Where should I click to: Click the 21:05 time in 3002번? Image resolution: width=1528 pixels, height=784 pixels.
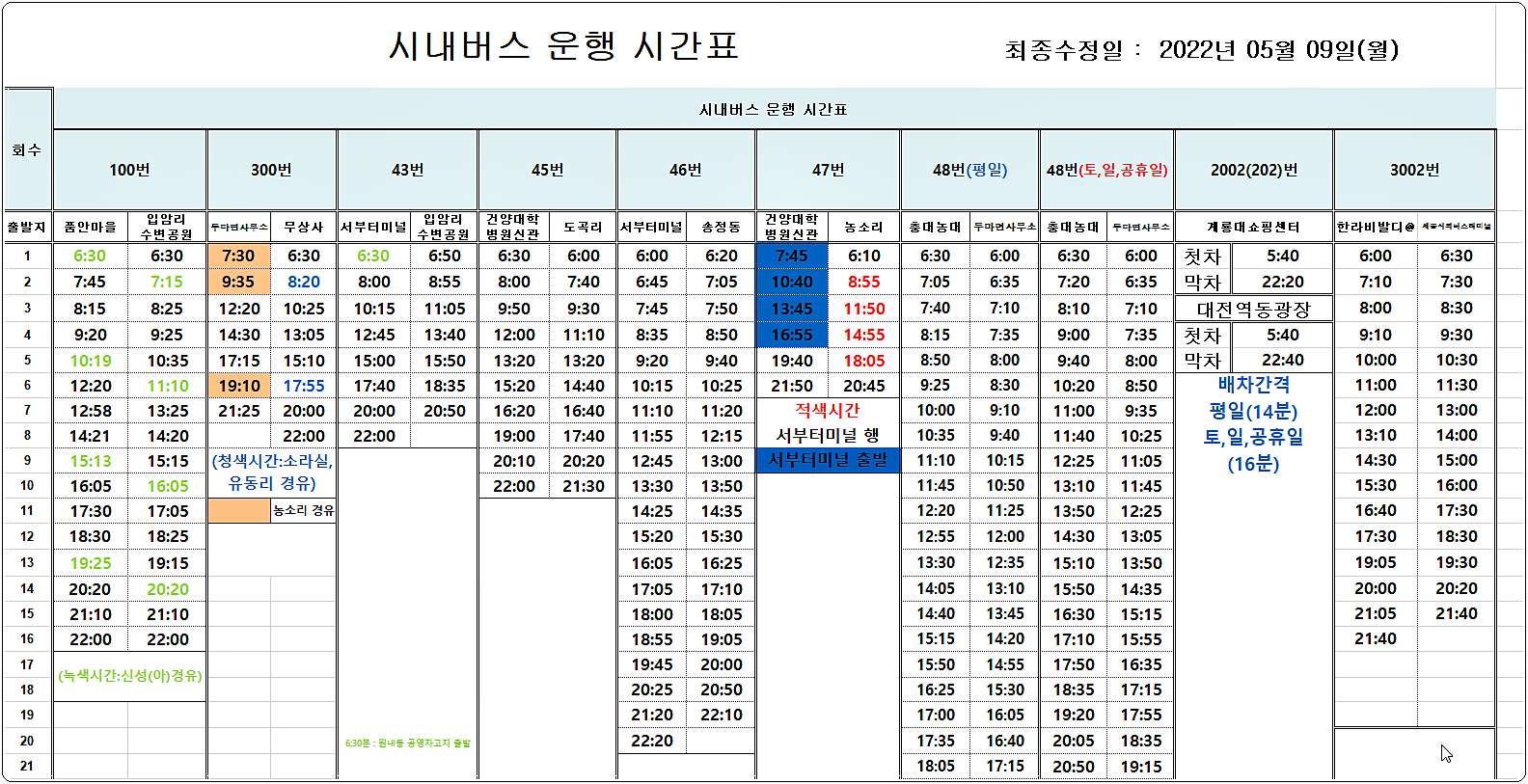click(x=1376, y=613)
